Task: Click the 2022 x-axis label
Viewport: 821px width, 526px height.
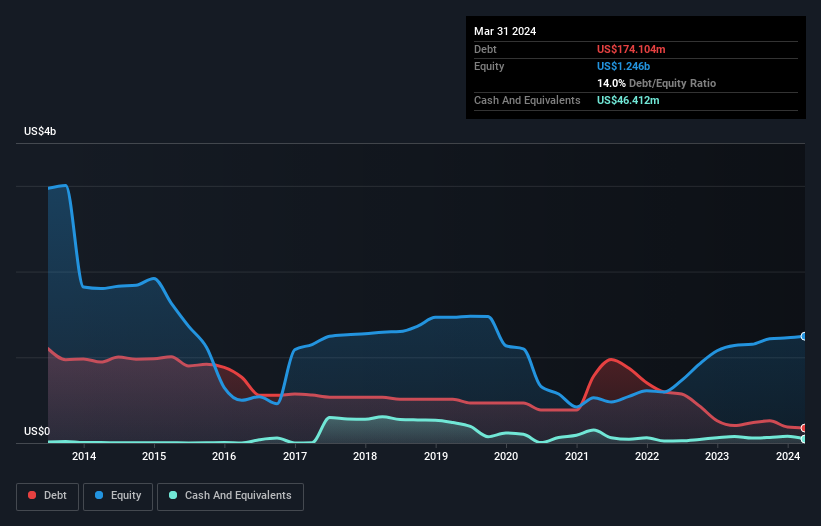Action: 647,456
